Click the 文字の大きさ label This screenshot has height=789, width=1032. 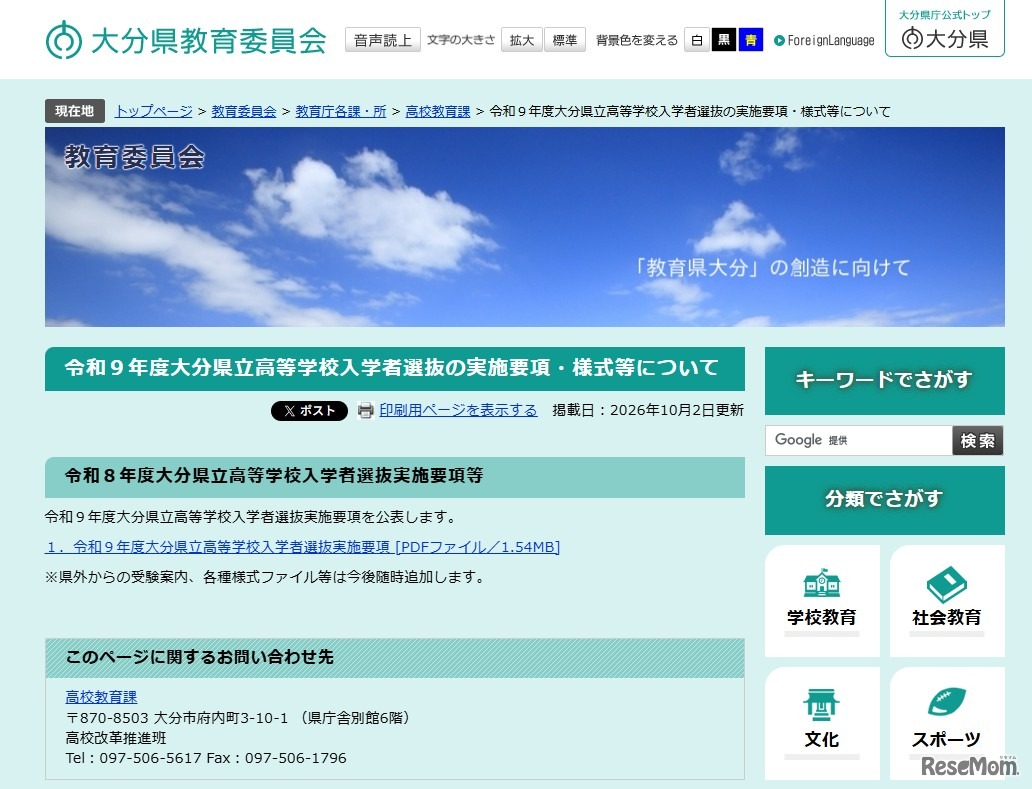pos(461,40)
